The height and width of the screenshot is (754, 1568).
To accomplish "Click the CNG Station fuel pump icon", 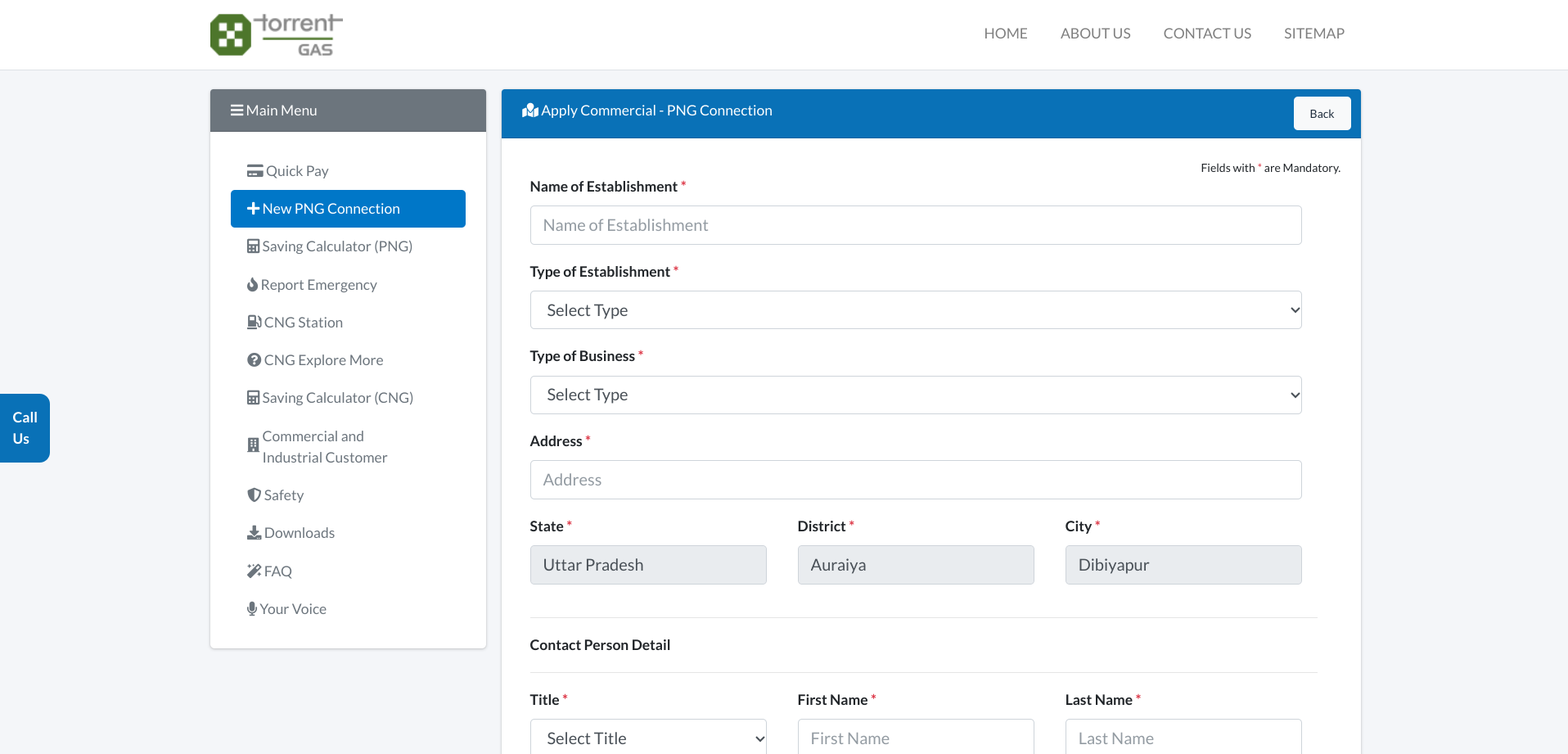I will click(x=254, y=323).
